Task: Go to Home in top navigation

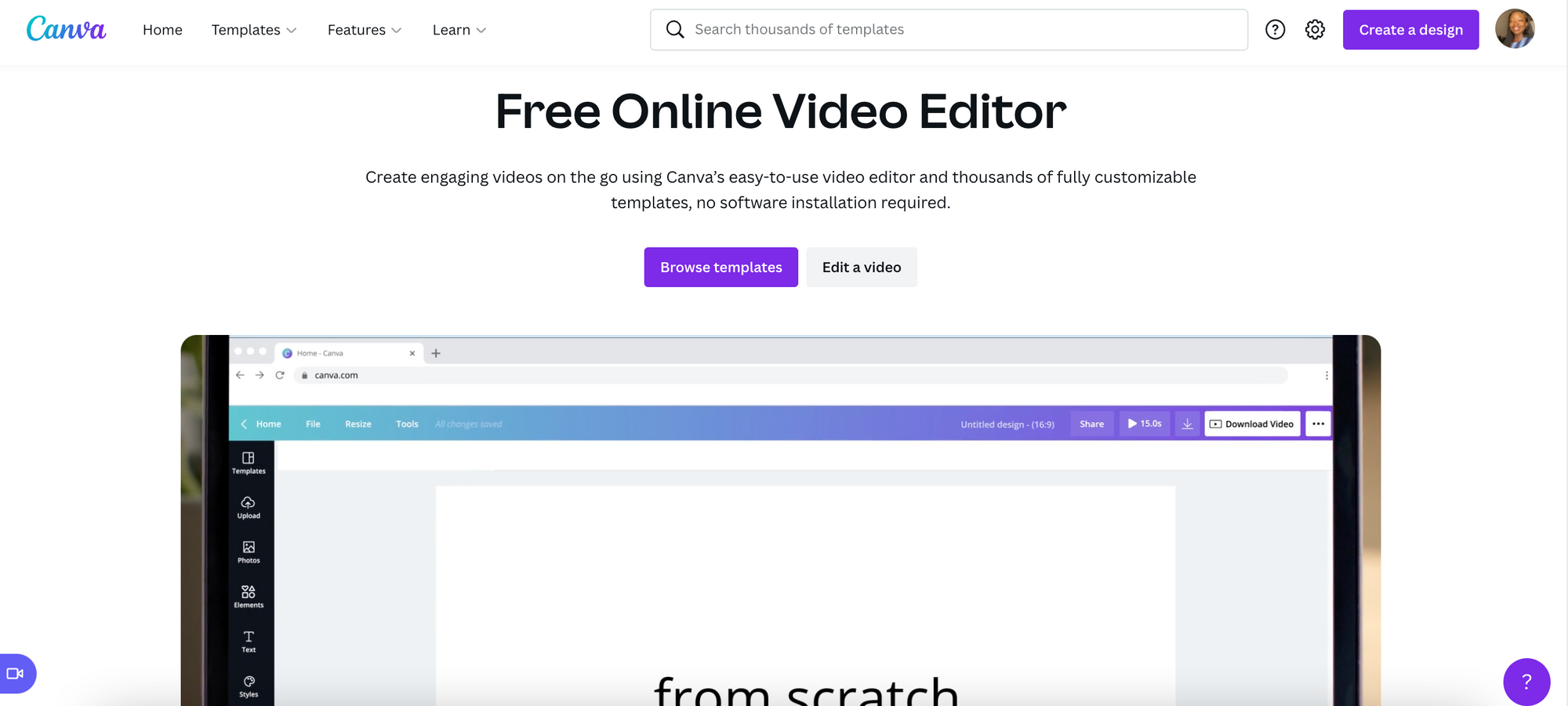Action: coord(162,30)
